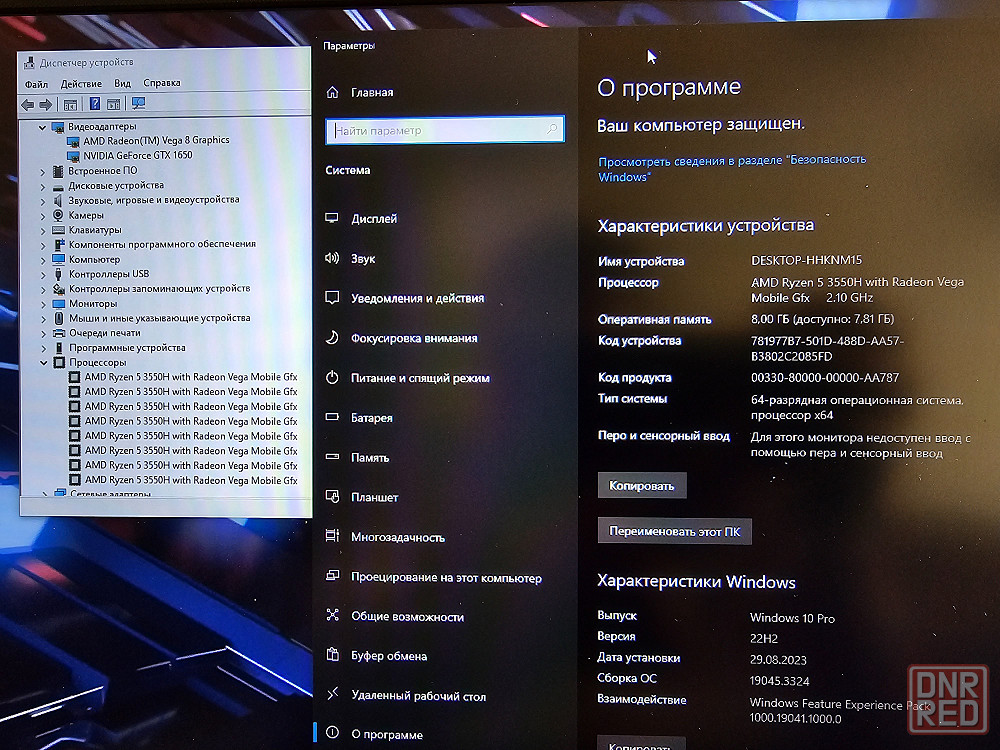Collapse the Видеоадаптеры node
The width and height of the screenshot is (1000, 750).
point(42,128)
